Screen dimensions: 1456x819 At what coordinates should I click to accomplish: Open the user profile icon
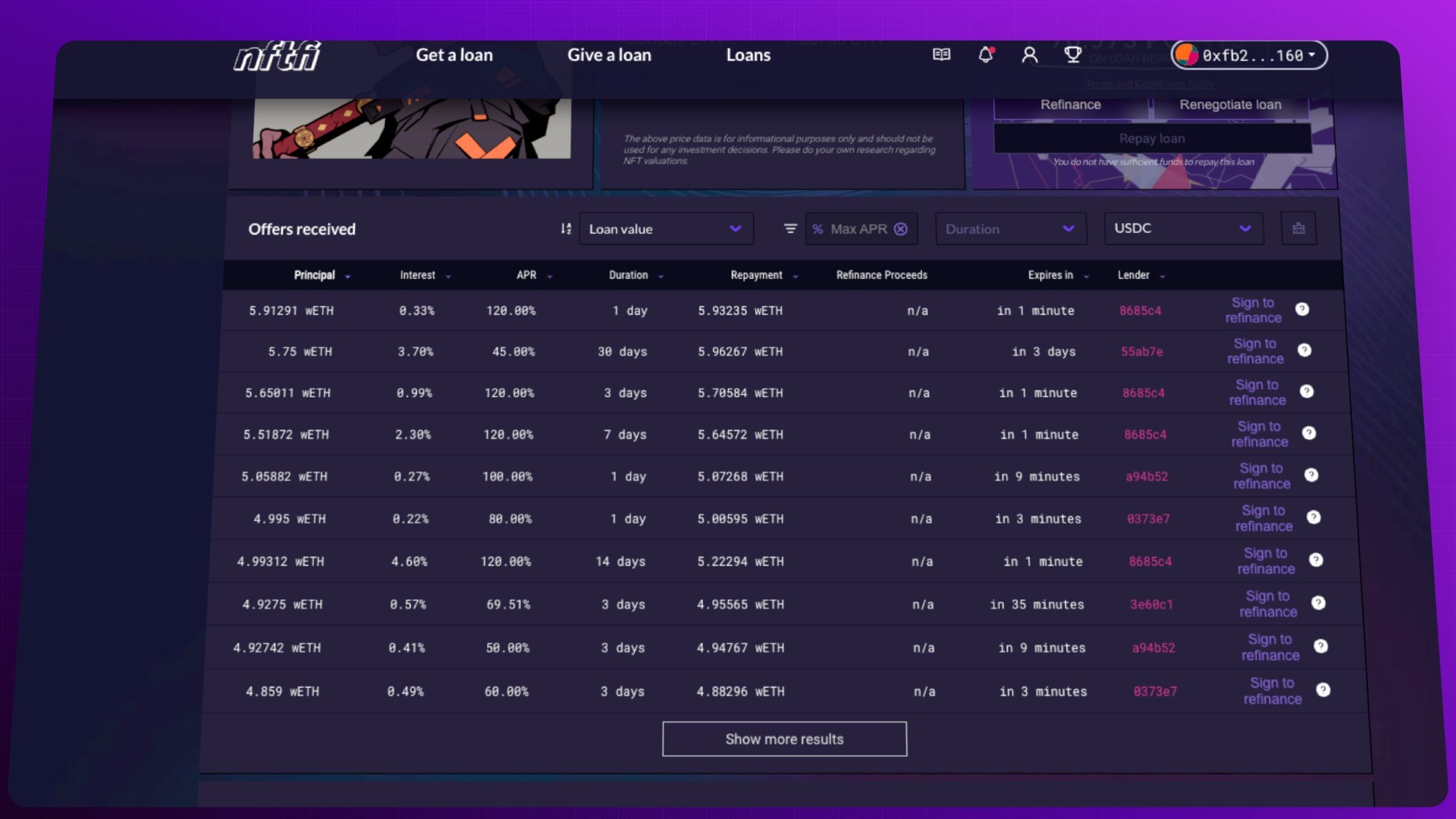click(x=1030, y=55)
